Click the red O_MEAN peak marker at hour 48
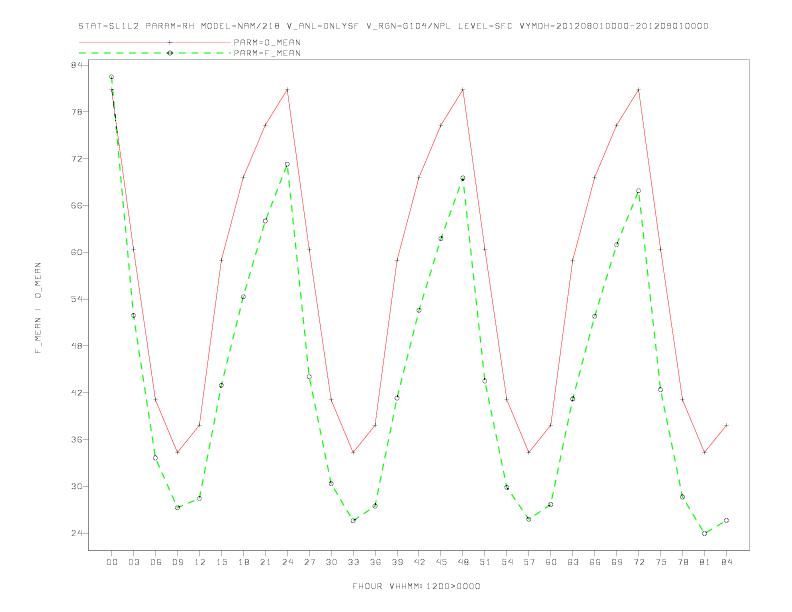The image size is (792, 612). point(463,90)
